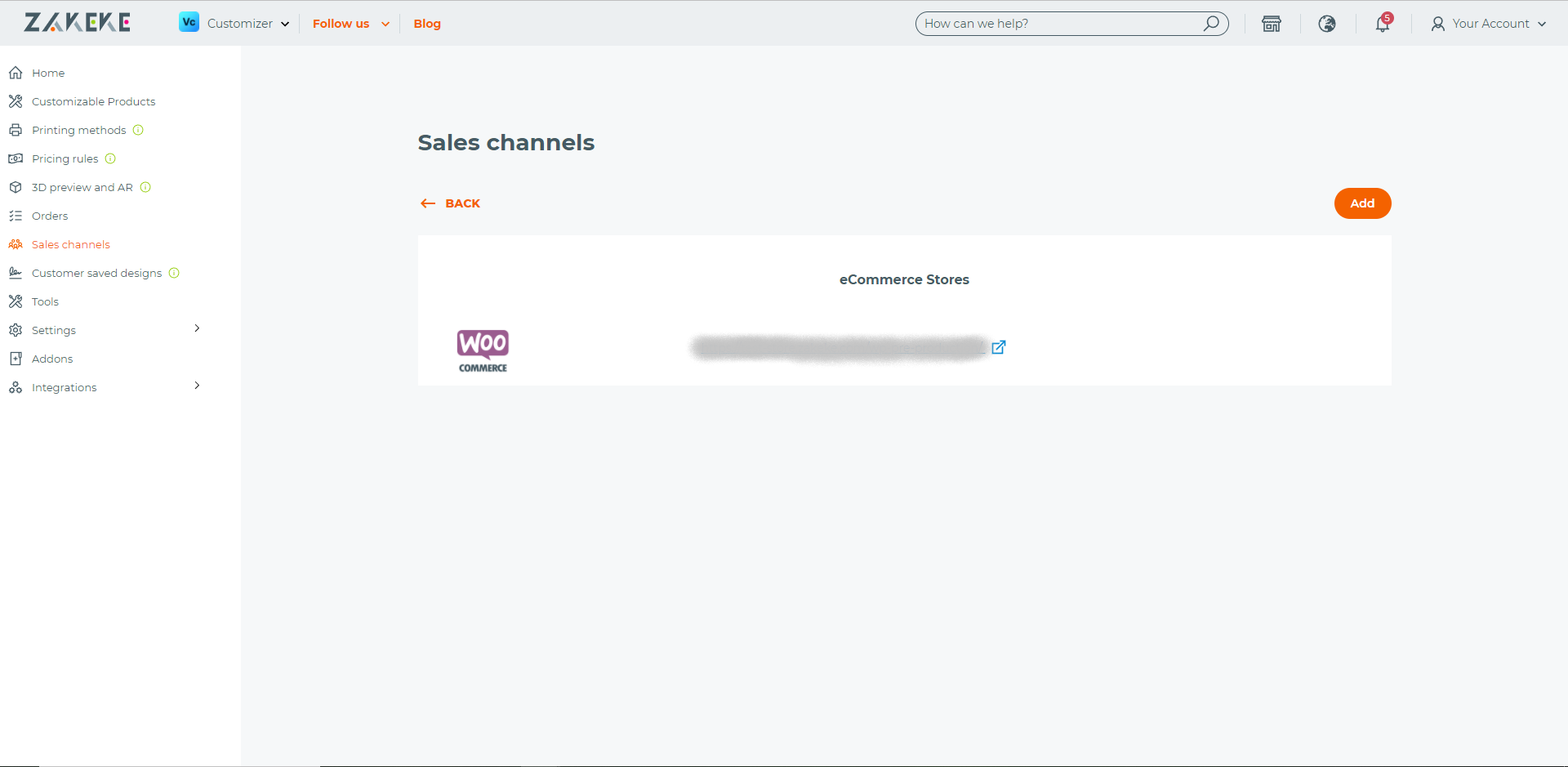
Task: Click info icon next to Pricing rules
Action: tap(110, 158)
